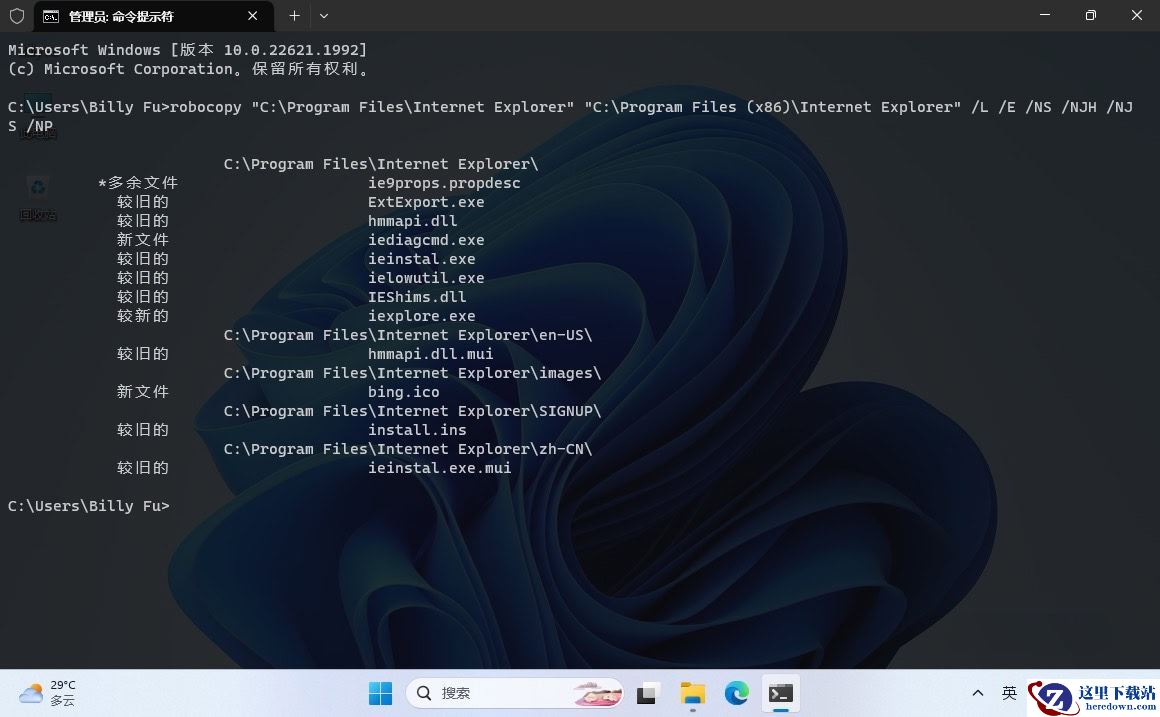1160x717 pixels.
Task: Click the bing.ico entry
Action: click(x=404, y=392)
